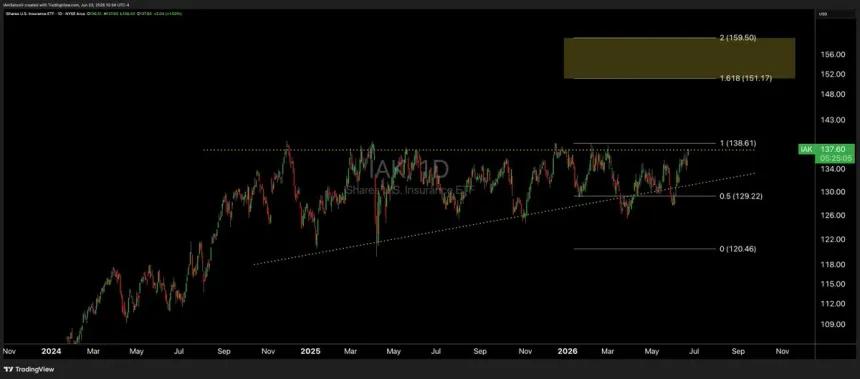Select the Fibonacci level label 0 (120.46)
Screen dimensions: 860x379
click(738, 249)
